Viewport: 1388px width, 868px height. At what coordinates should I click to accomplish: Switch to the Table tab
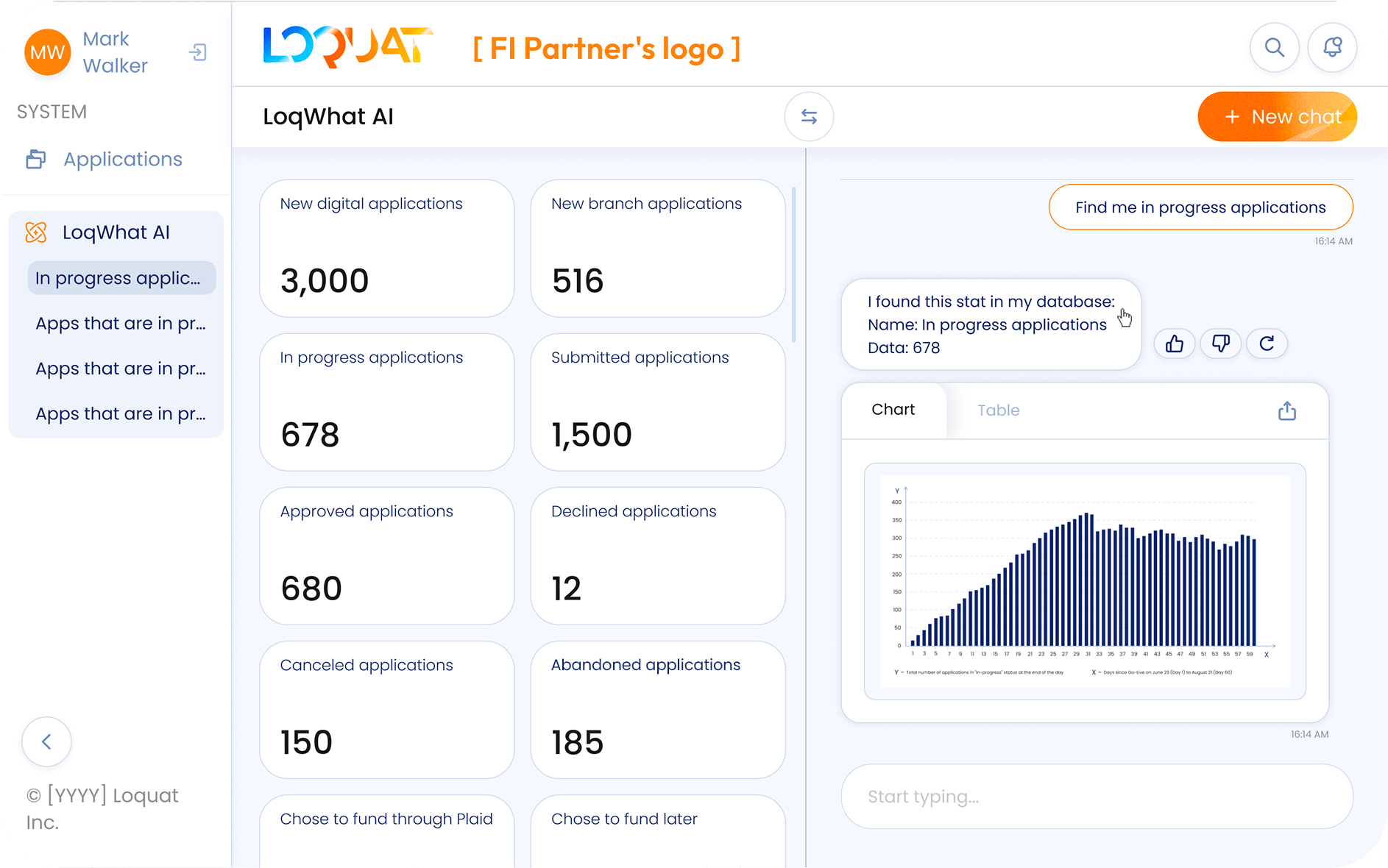point(998,410)
